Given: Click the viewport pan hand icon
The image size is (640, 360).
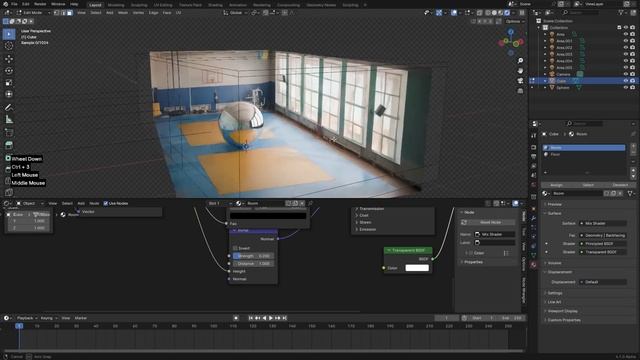Looking at the screenshot, I should [520, 71].
